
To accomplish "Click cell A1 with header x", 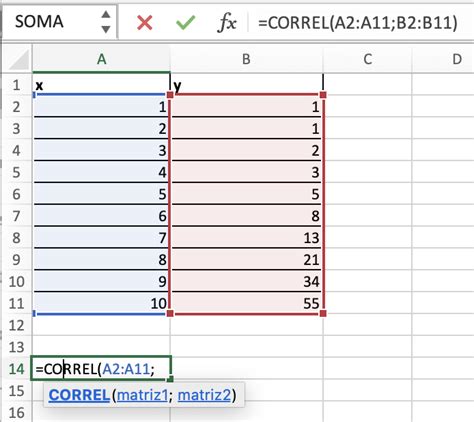I will coord(101,85).
